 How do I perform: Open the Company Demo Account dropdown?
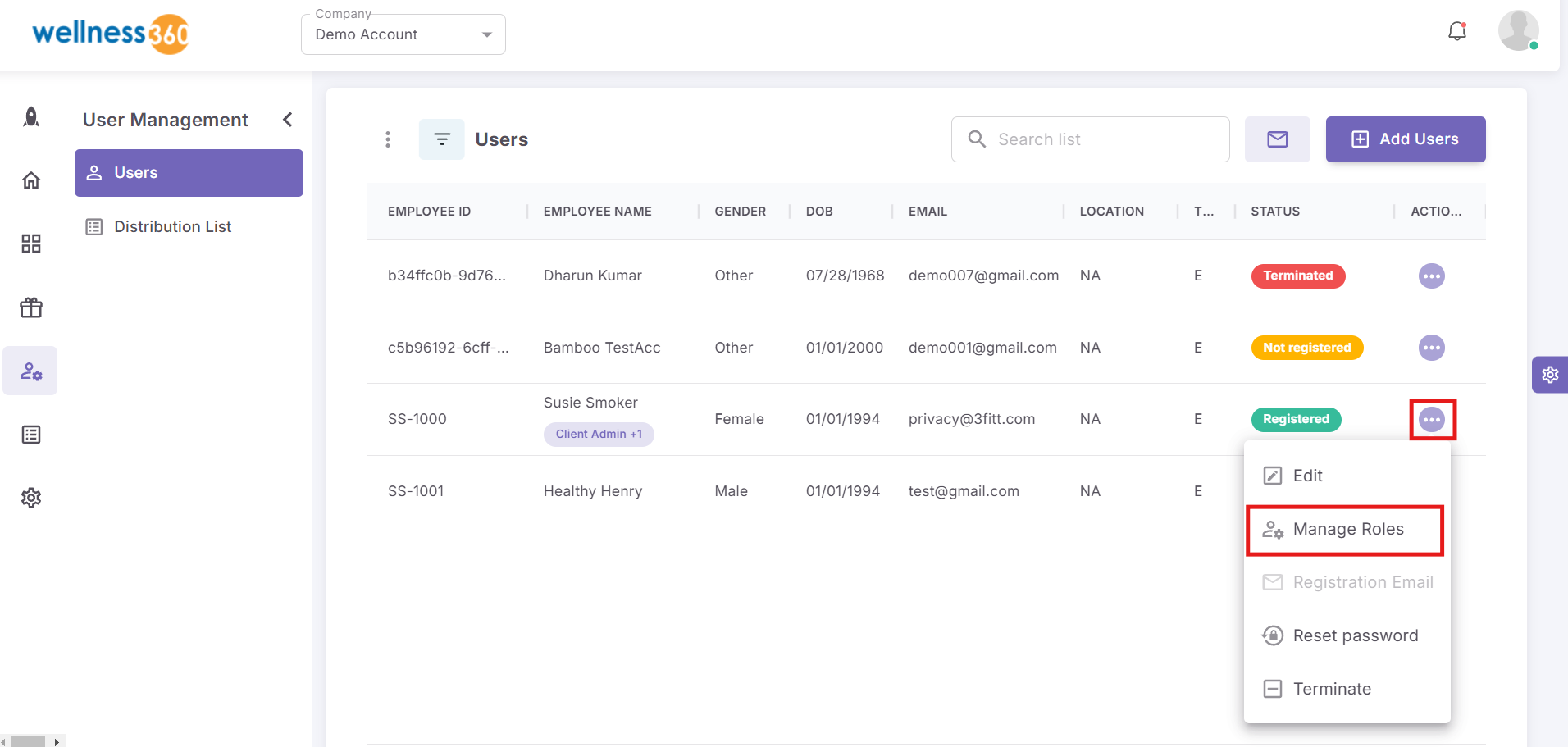[x=403, y=34]
